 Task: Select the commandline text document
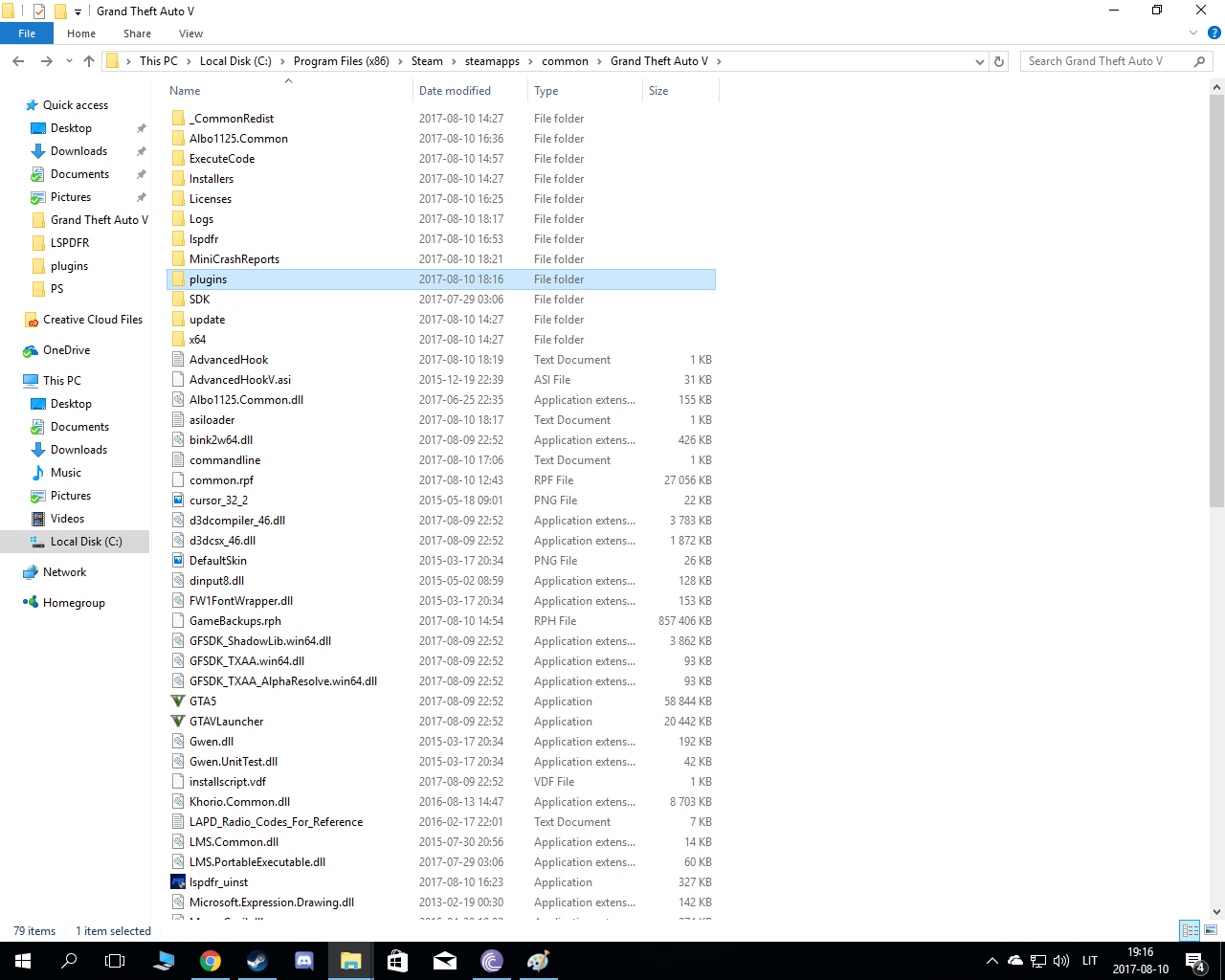(441, 460)
